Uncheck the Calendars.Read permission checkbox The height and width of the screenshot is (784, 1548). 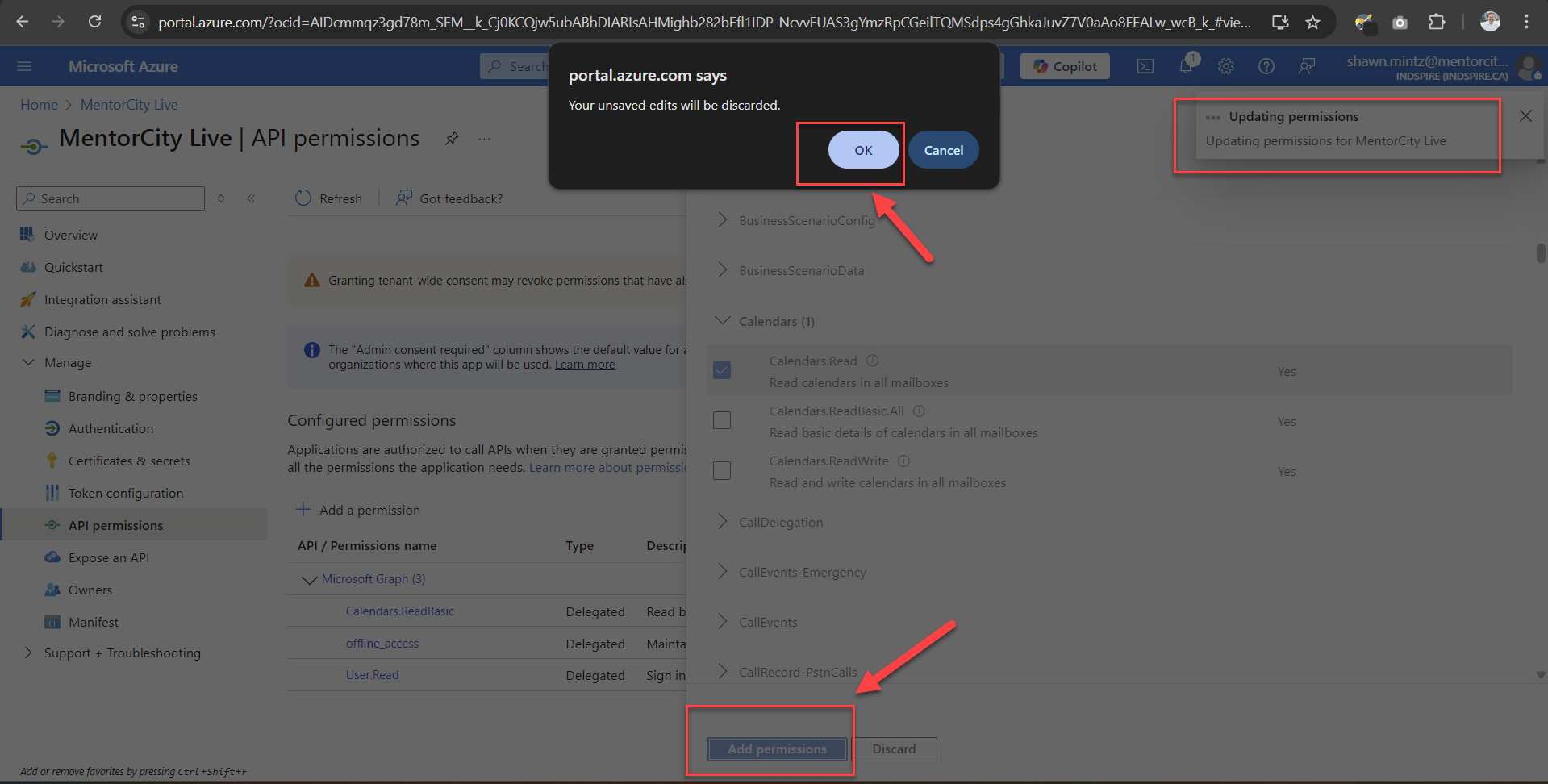[722, 370]
